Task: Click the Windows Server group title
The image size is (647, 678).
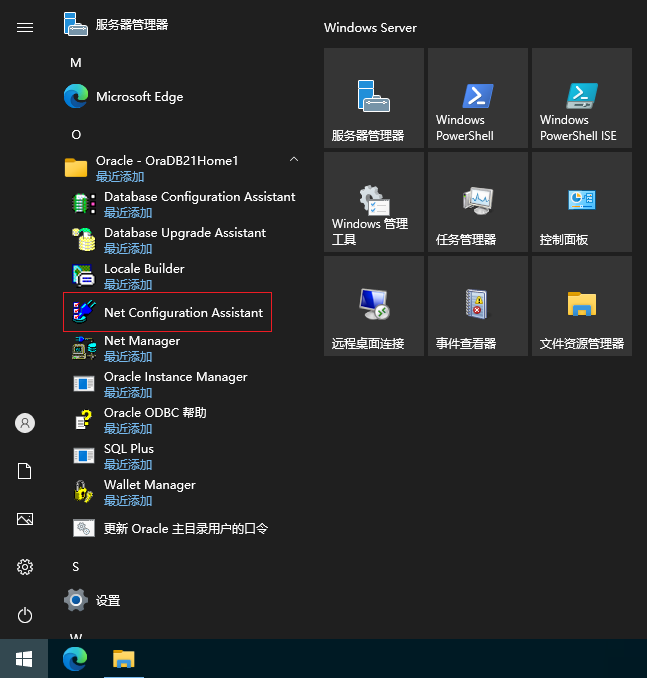Action: [370, 28]
